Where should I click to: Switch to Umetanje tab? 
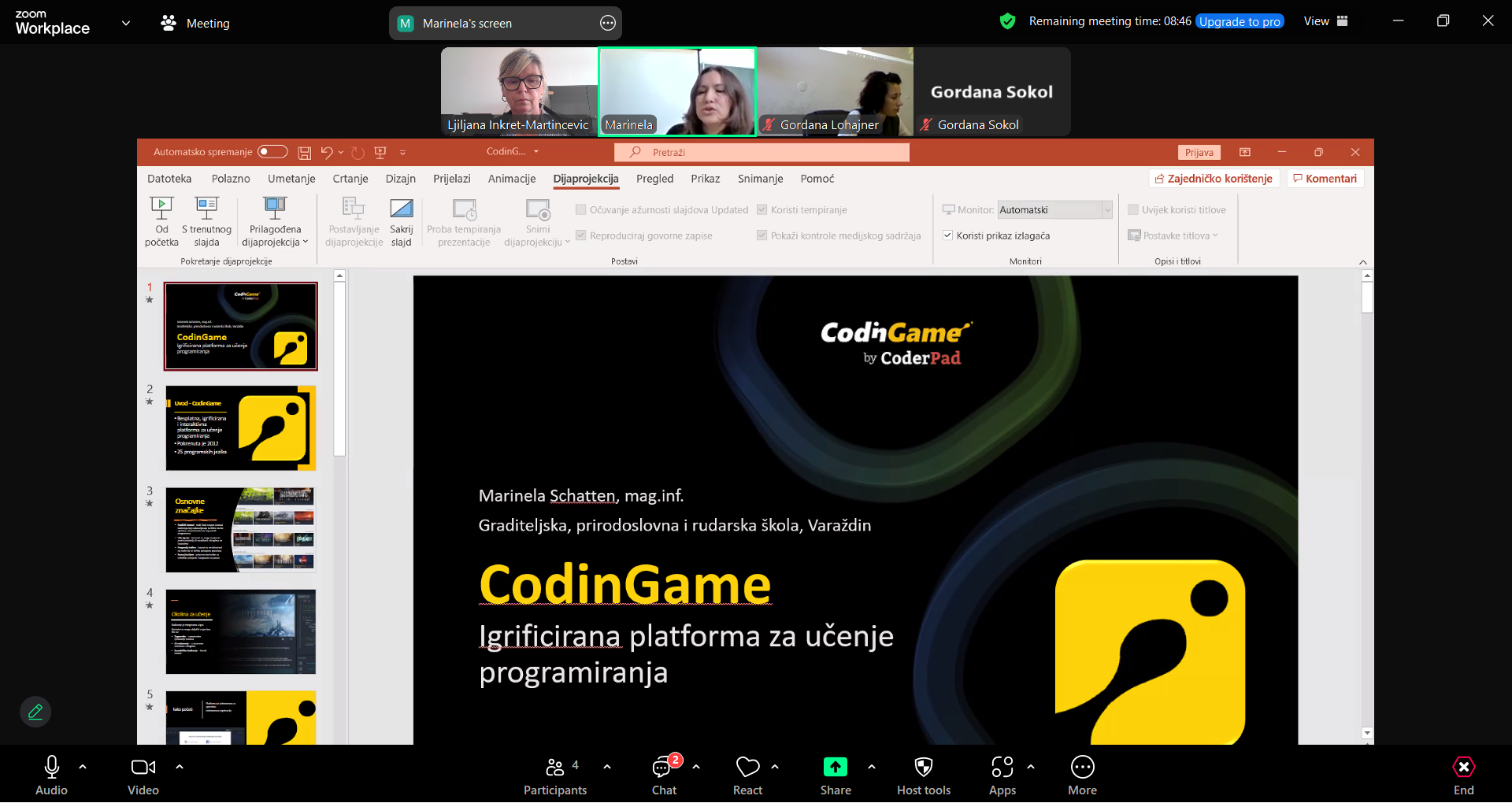291,179
